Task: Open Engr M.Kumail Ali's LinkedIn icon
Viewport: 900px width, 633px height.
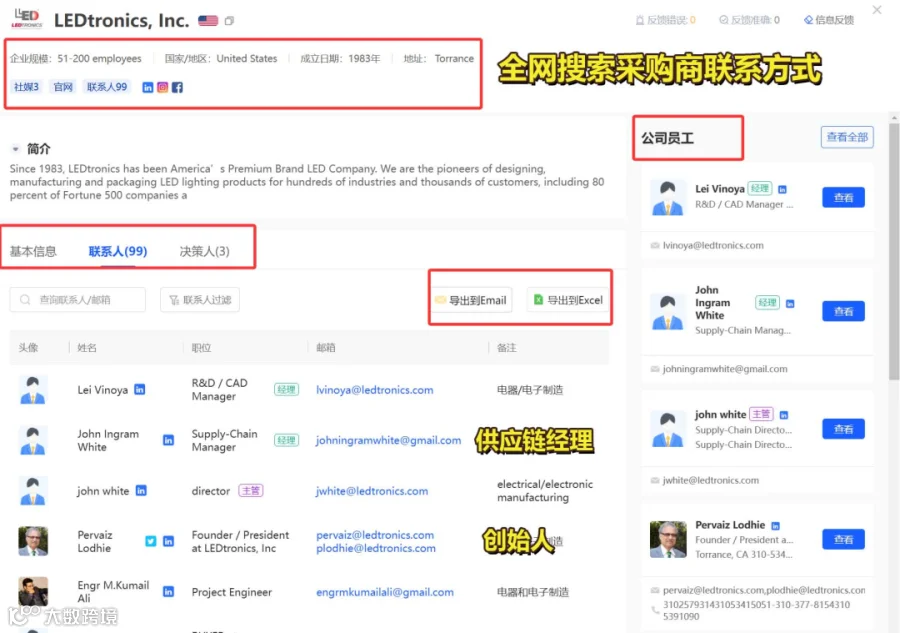Action: coord(168,591)
